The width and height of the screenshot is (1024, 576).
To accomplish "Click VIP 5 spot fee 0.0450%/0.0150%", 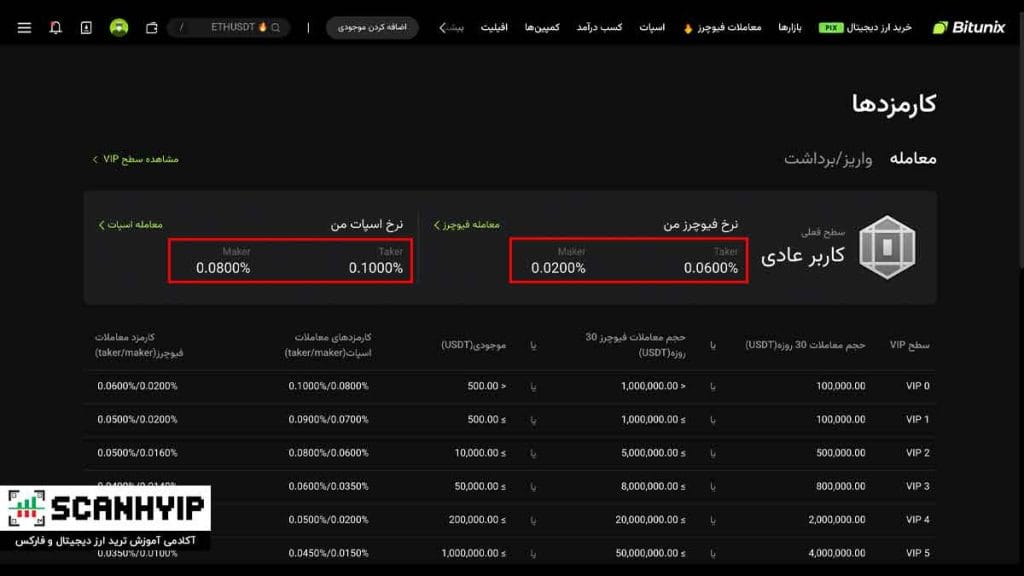I will [x=328, y=553].
